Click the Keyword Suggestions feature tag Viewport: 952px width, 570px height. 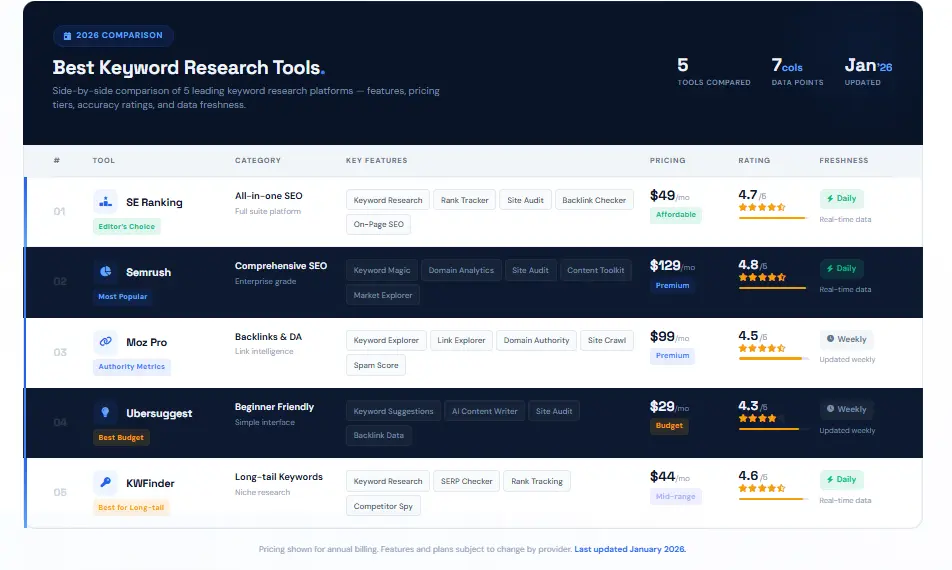393,412
